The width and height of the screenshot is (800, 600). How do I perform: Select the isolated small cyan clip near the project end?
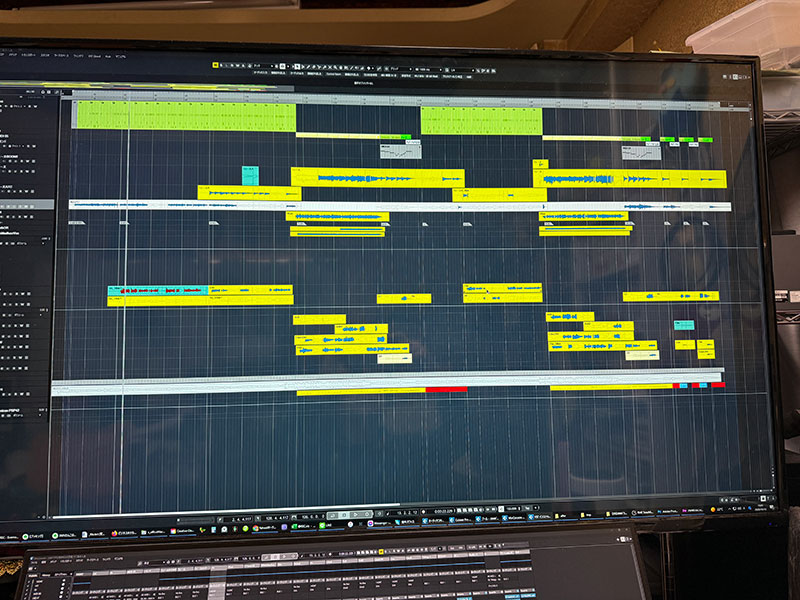coord(684,325)
